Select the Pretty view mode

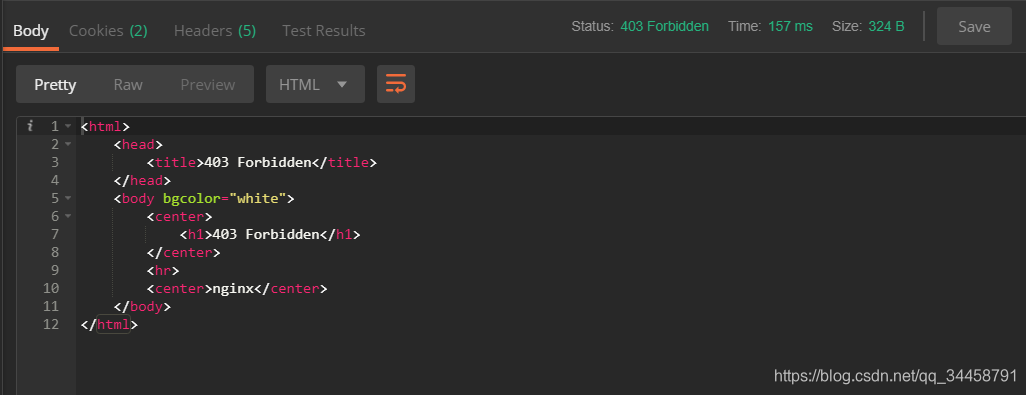coord(56,84)
